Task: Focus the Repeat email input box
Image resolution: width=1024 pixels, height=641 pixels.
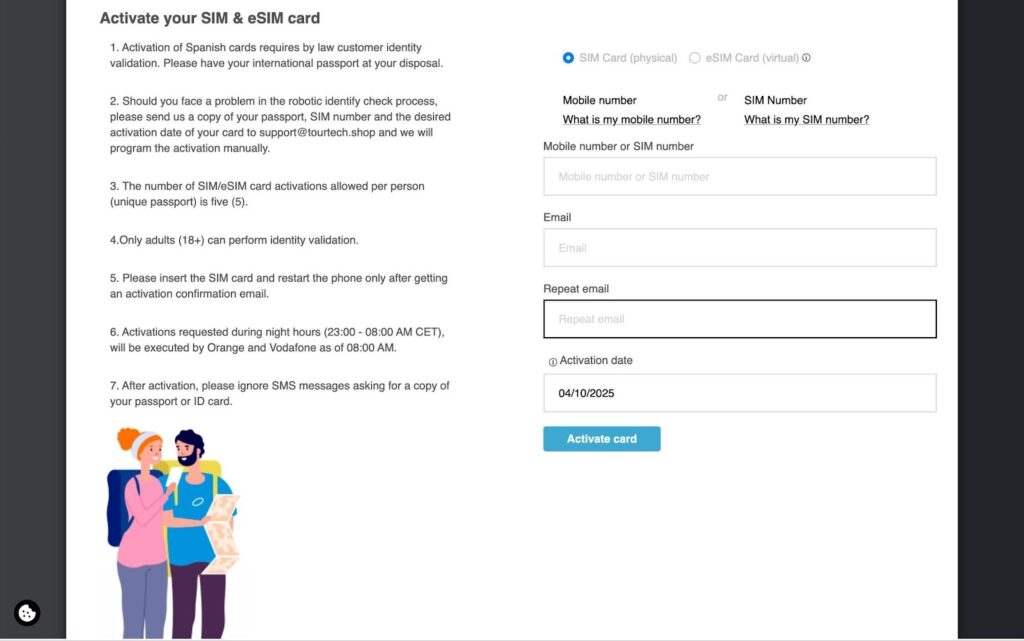Action: (739, 319)
